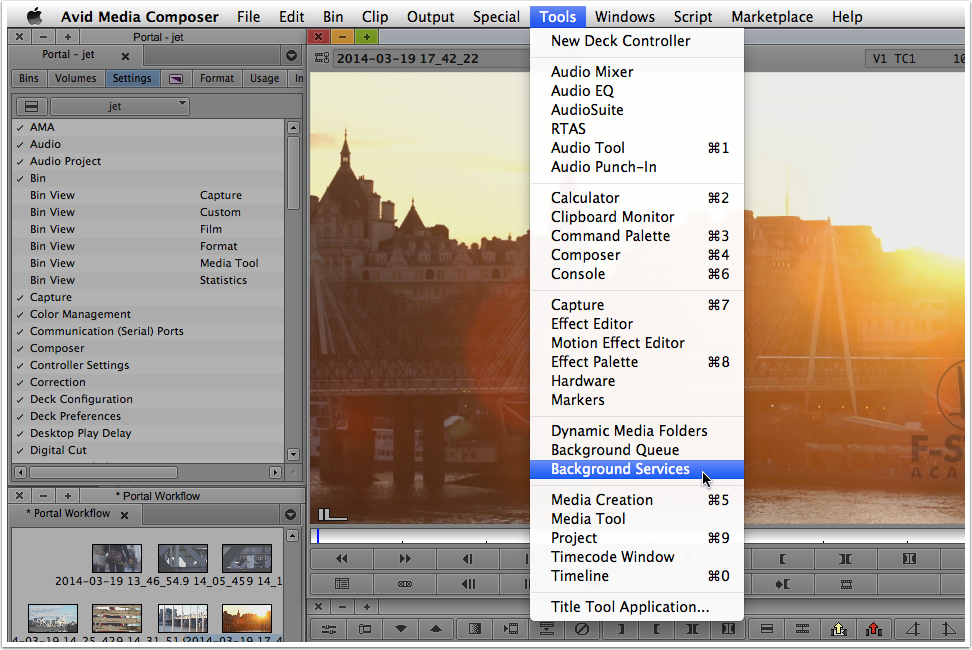This screenshot has width=972, height=650.
Task: Click the Go to In button
Action: tap(782, 584)
